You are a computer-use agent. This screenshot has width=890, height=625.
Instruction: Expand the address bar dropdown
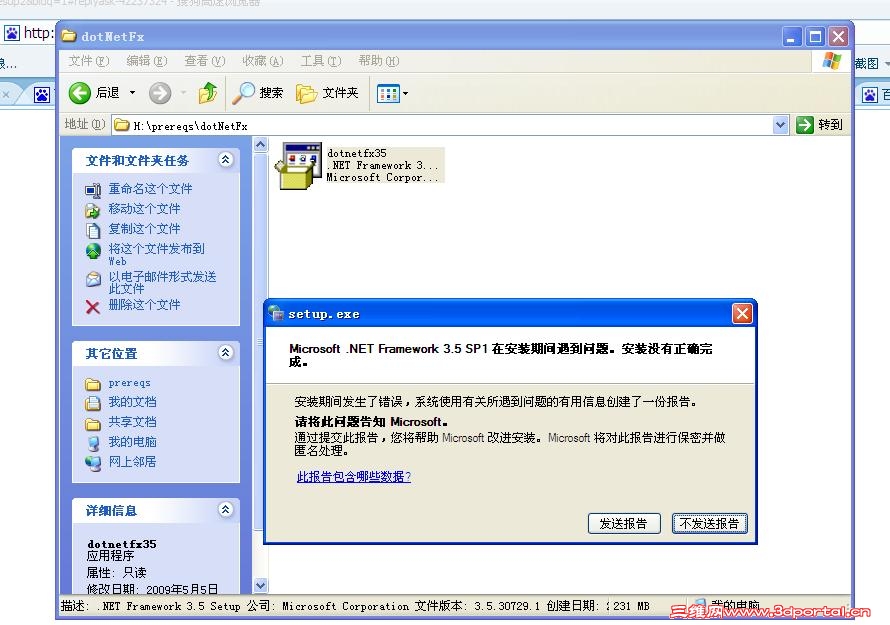pyautogui.click(x=780, y=125)
